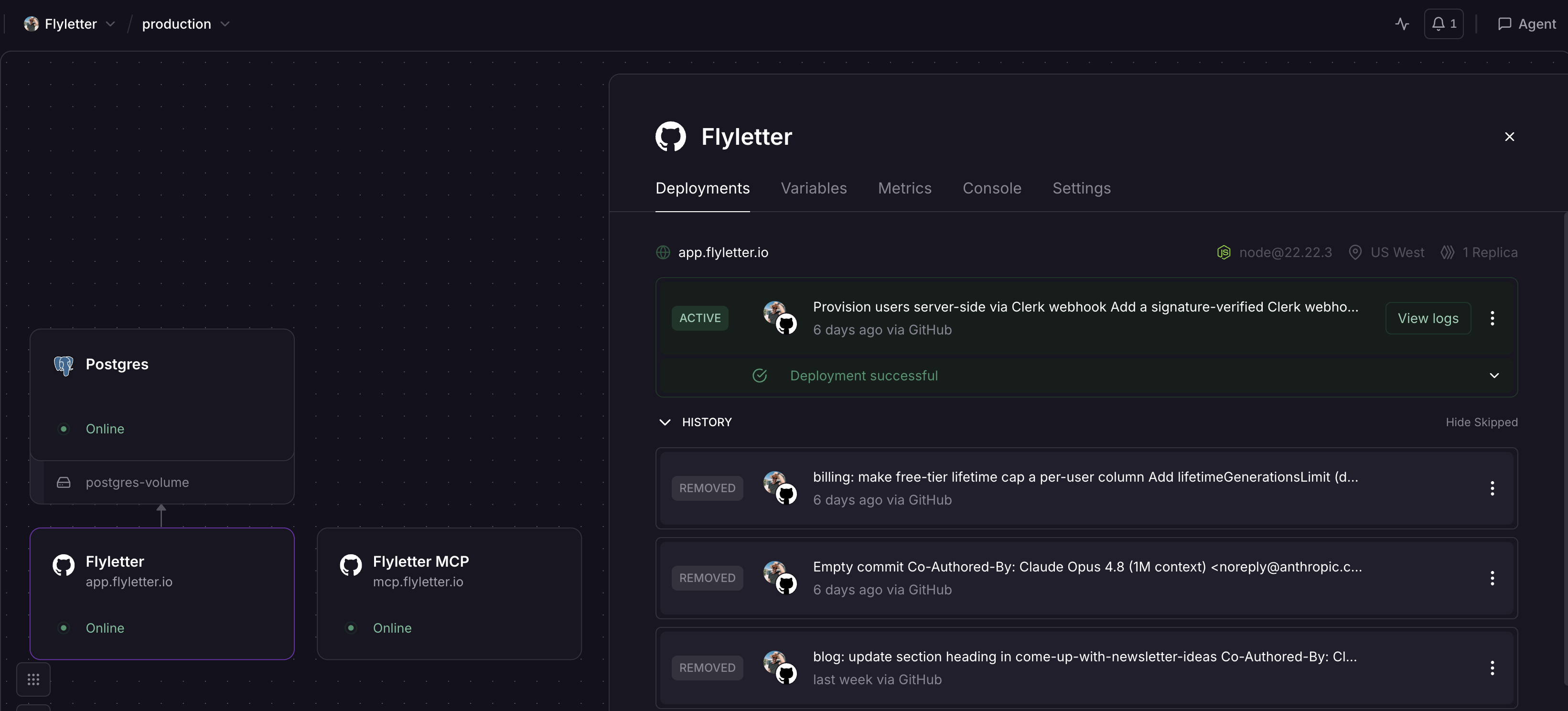Click the Node.js icon beside node@22.22.3

[x=1224, y=253]
